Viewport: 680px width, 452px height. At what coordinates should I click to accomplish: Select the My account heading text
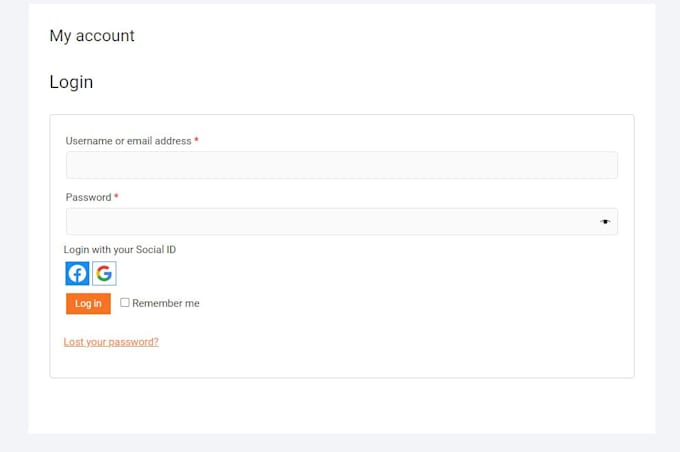pos(92,36)
